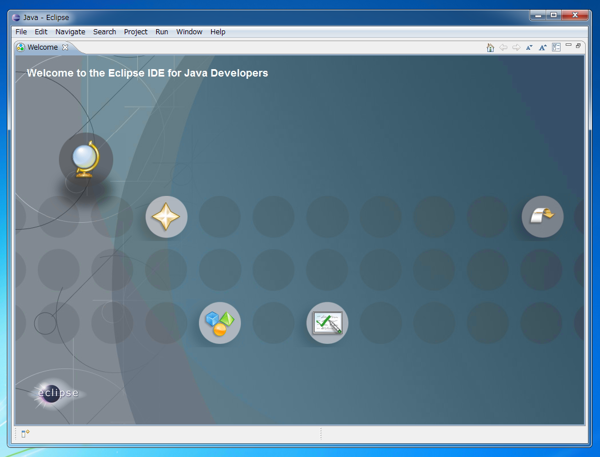Screen dimensions: 600x457
Task: Close the Welcome tab
Action: click(x=65, y=47)
